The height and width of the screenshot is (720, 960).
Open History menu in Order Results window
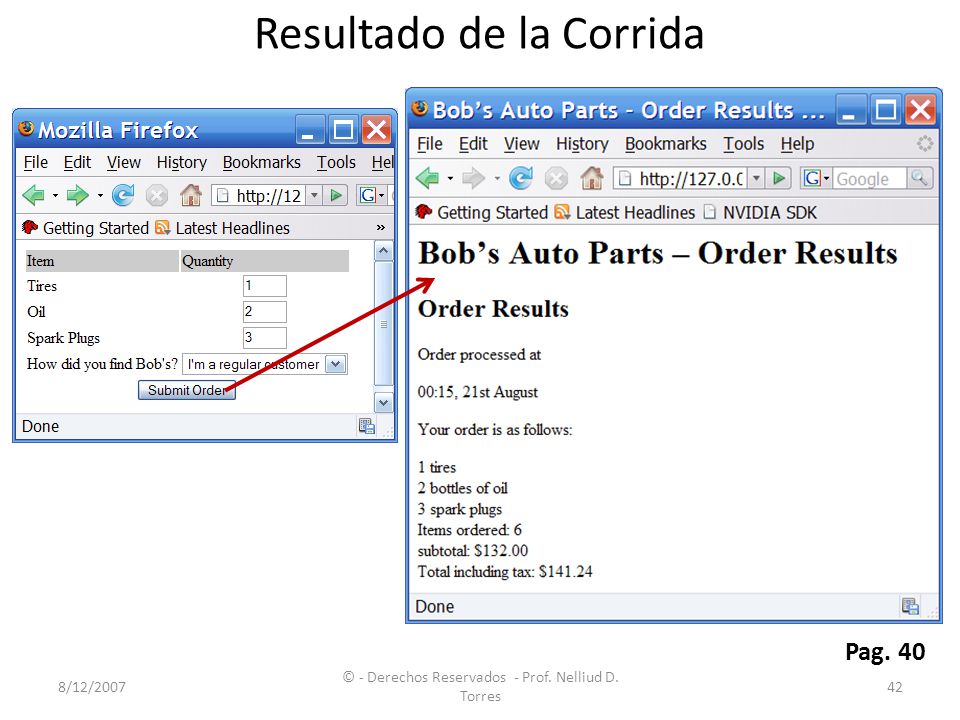coord(582,144)
